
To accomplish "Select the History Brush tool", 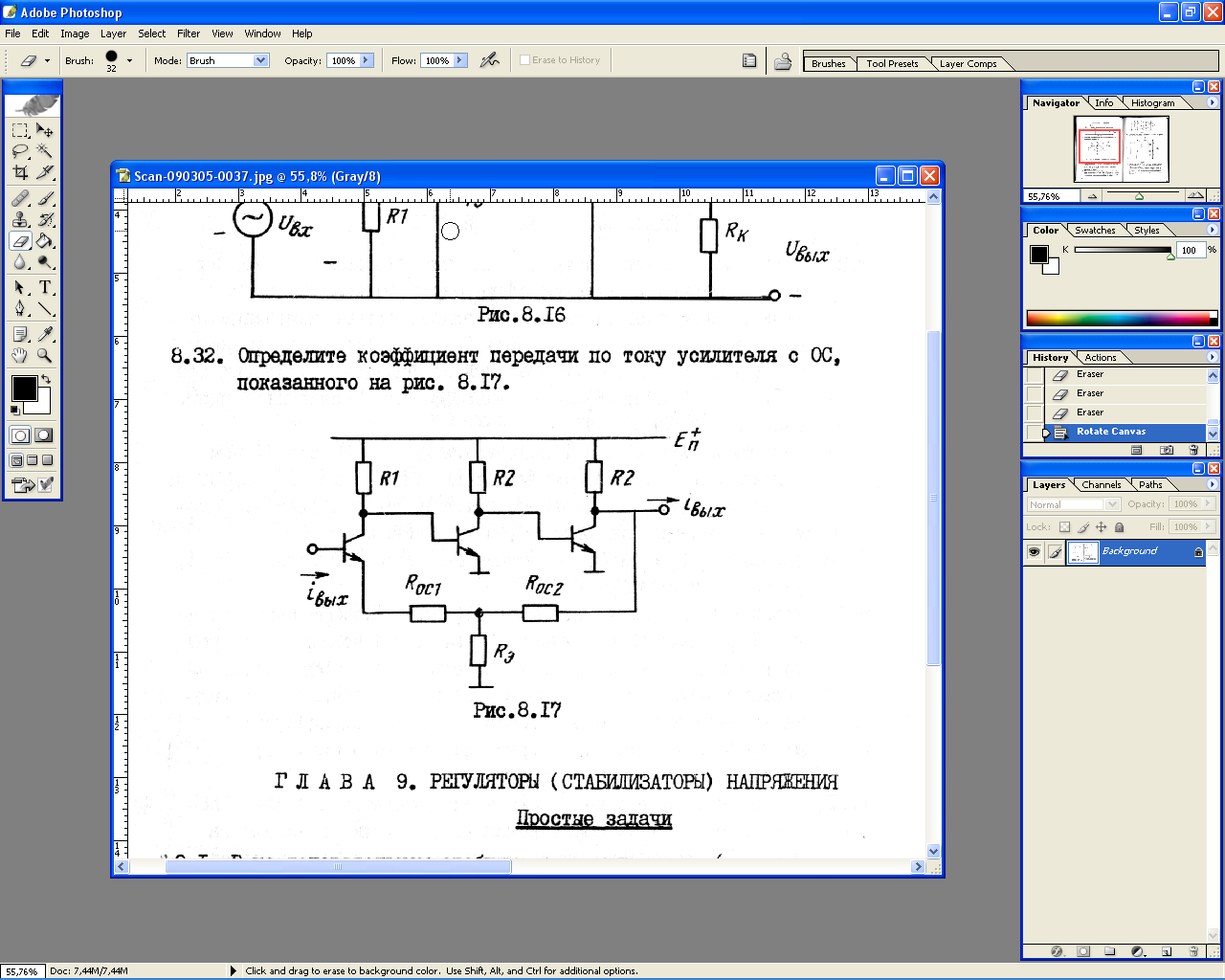I will coord(45,219).
